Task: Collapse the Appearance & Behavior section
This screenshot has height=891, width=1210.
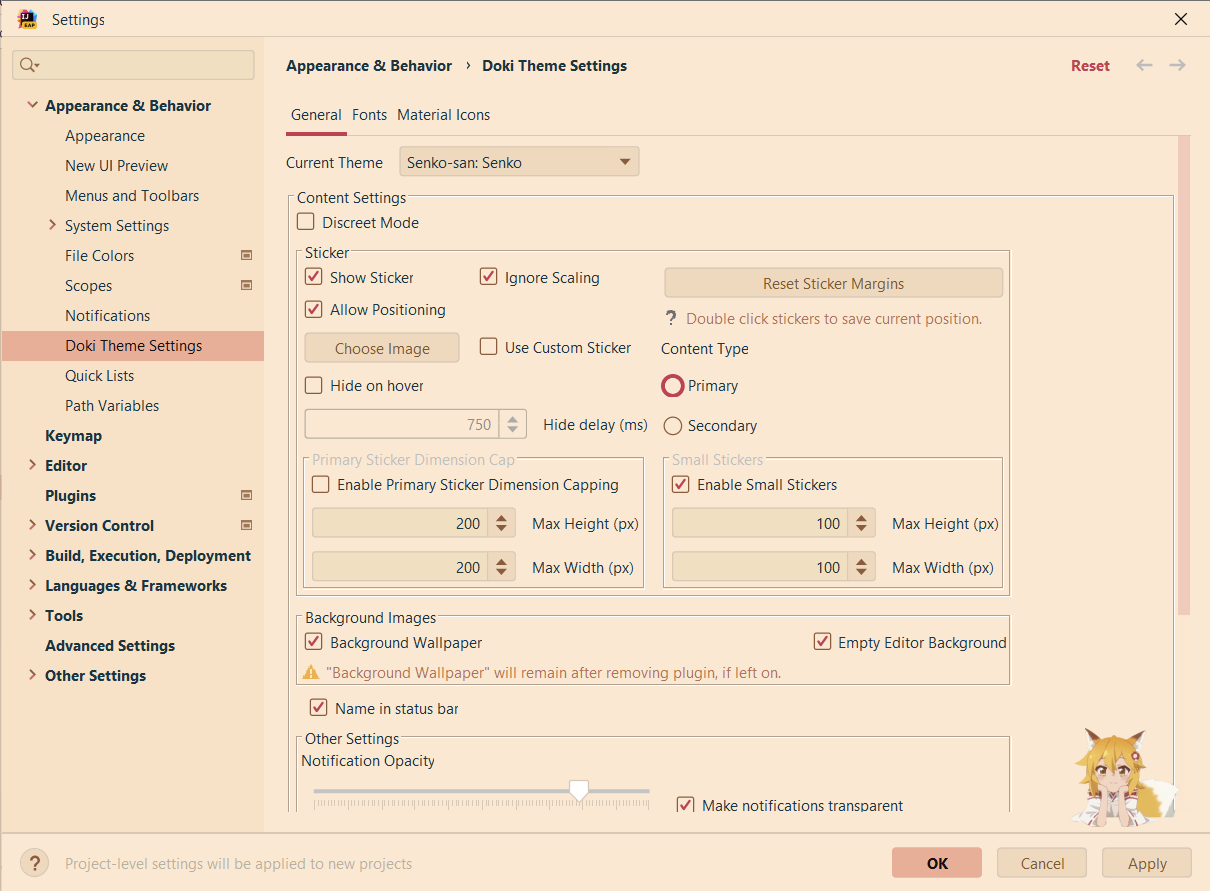Action: click(33, 105)
